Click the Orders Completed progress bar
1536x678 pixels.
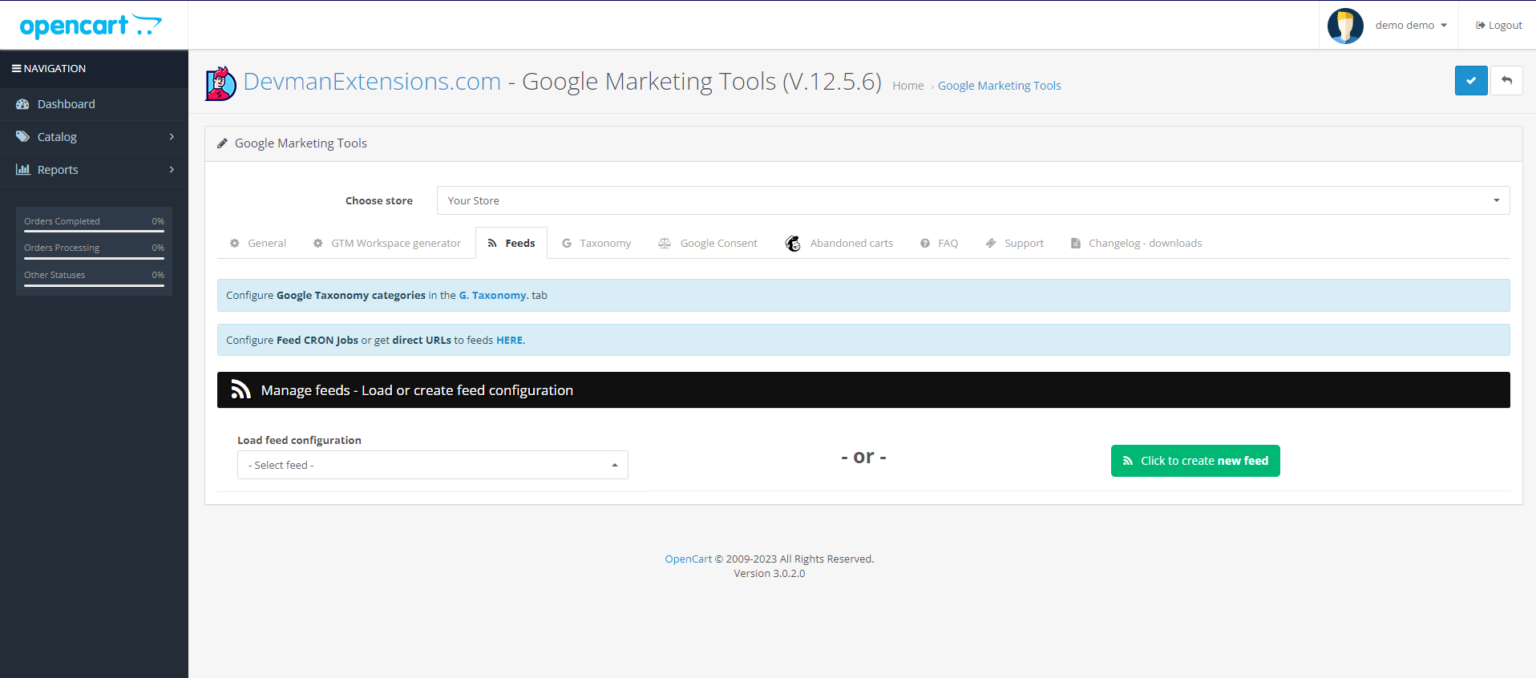point(93,228)
